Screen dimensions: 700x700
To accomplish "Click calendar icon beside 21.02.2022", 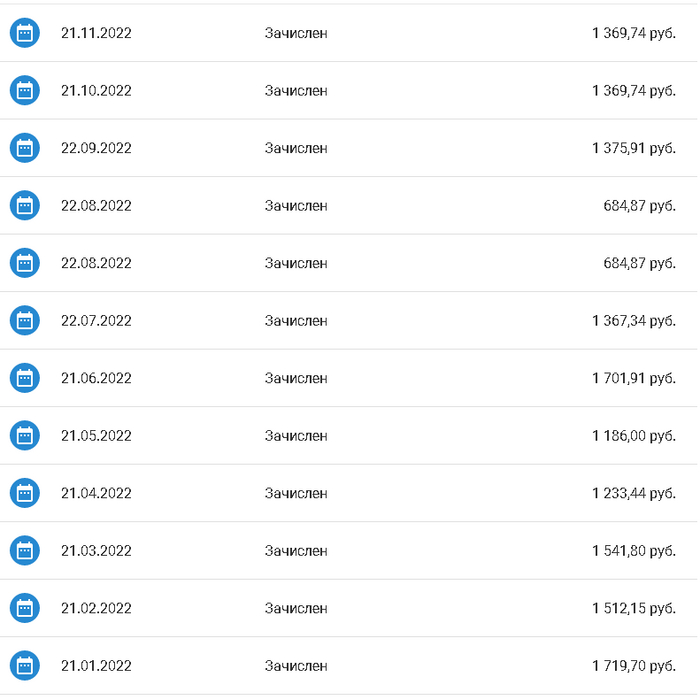I will tap(25, 608).
